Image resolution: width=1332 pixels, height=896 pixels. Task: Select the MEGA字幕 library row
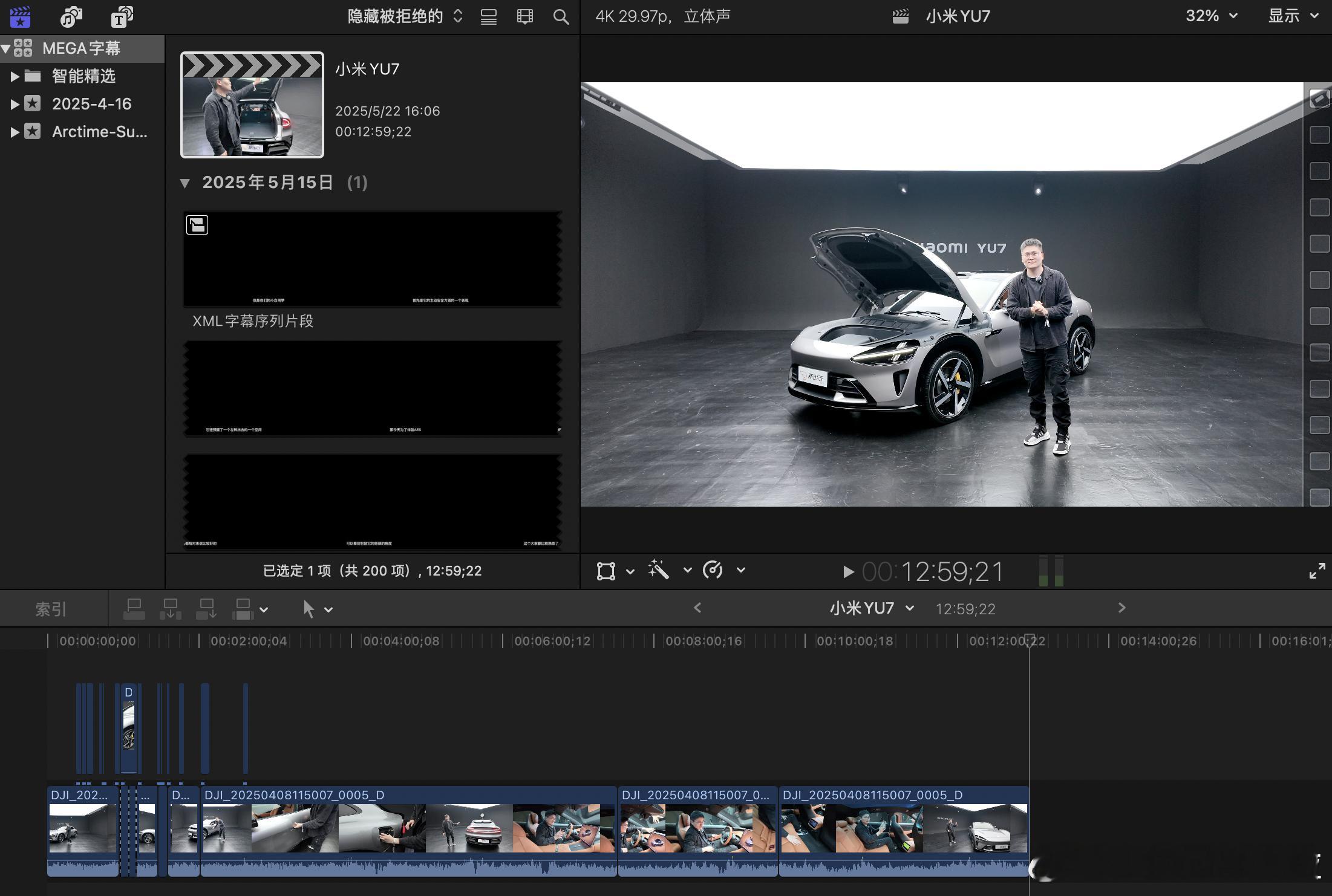click(82, 48)
